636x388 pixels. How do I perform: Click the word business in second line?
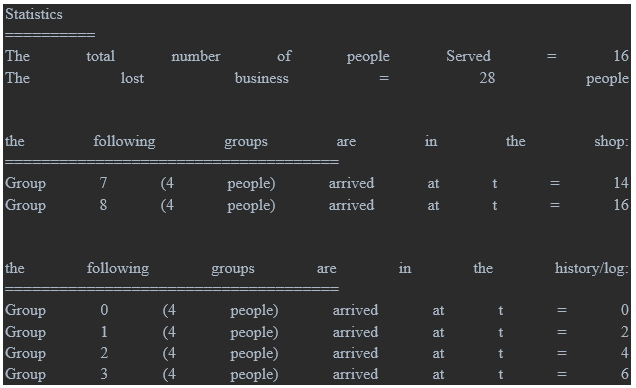point(262,78)
